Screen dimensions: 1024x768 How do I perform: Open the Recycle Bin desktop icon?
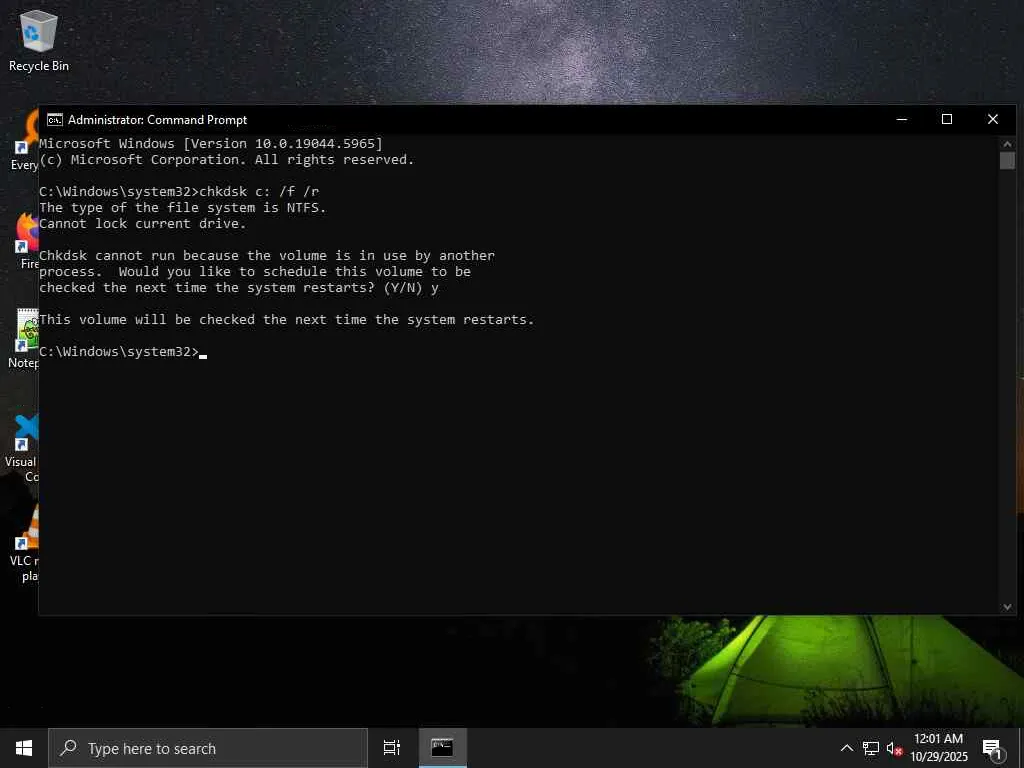[39, 40]
